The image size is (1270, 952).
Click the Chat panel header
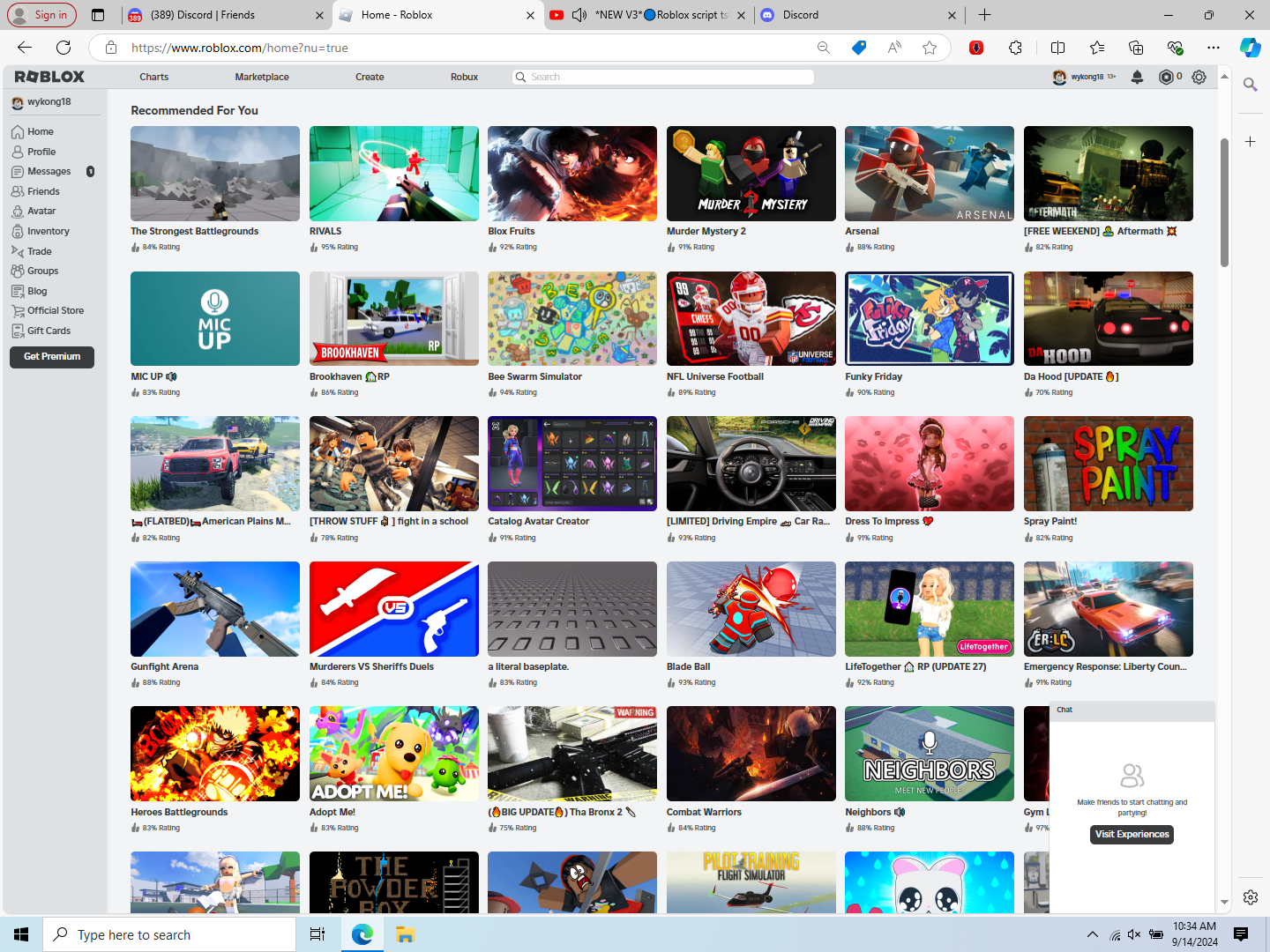[x=1132, y=710]
